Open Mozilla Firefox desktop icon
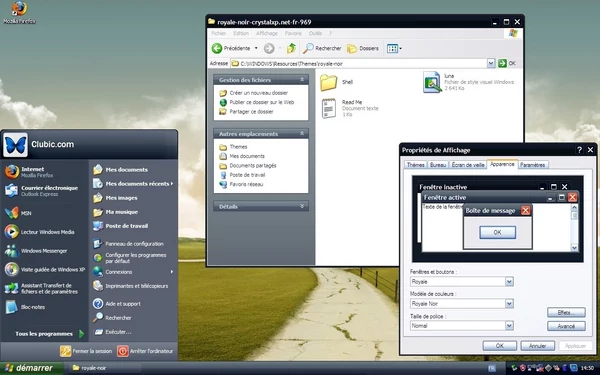The height and width of the screenshot is (375, 600). coord(19,12)
